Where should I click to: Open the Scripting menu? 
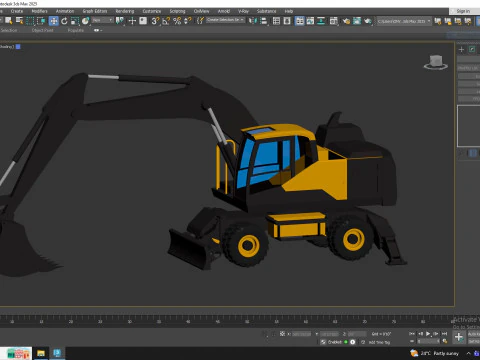177,11
